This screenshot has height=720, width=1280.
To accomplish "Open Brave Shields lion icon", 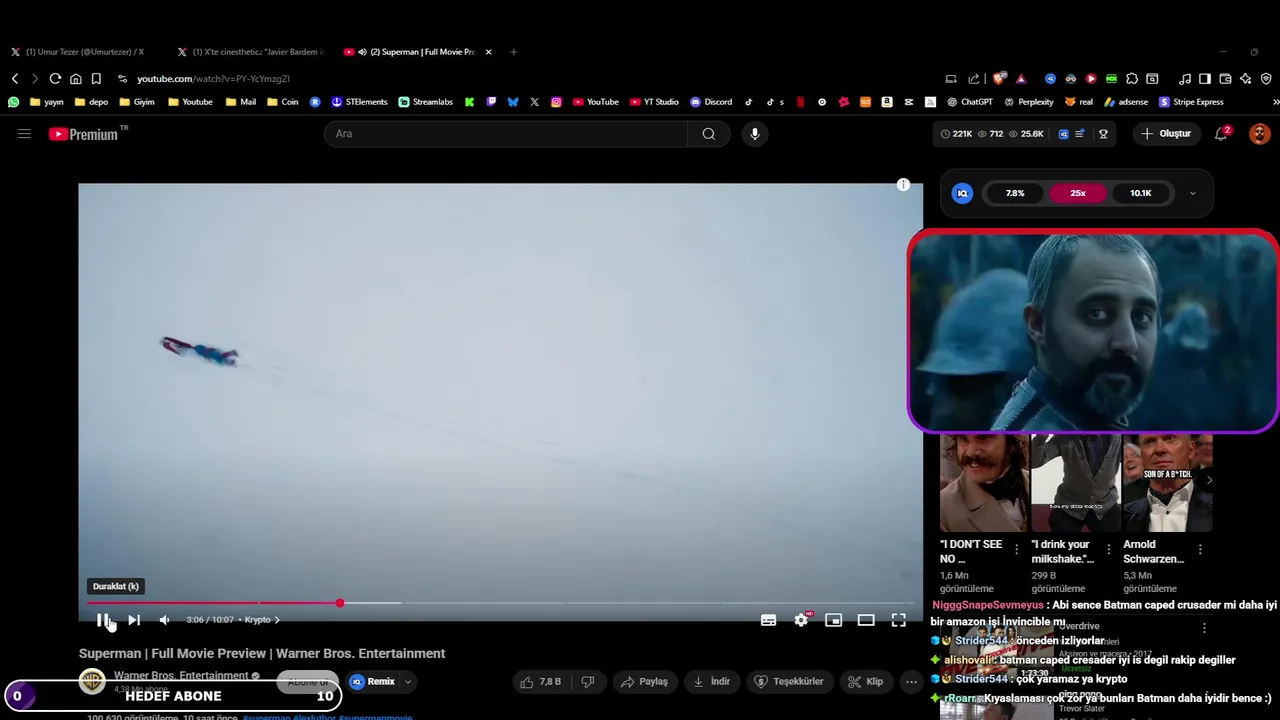I will tap(999, 79).
